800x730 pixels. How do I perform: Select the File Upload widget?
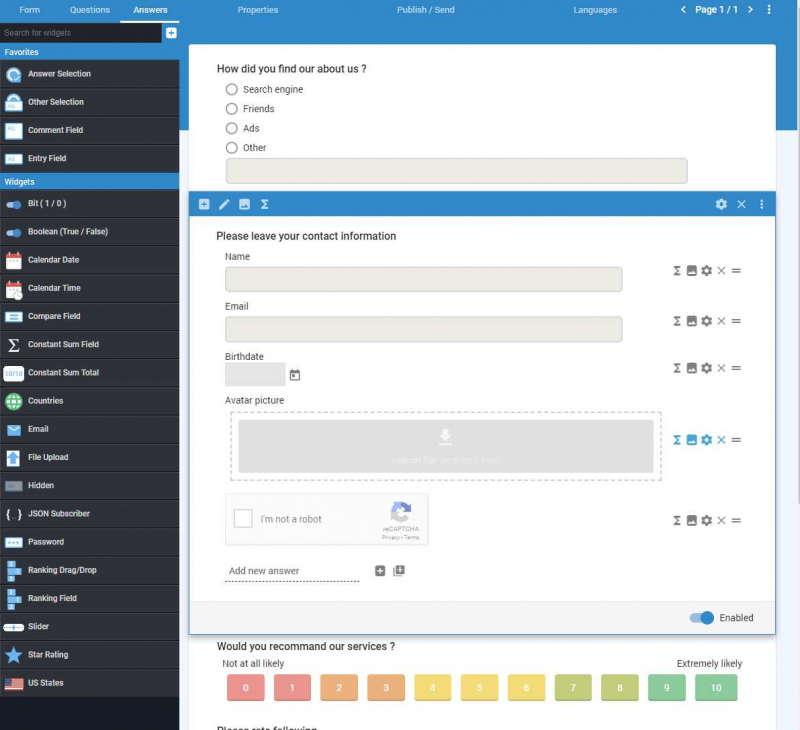(x=48, y=457)
